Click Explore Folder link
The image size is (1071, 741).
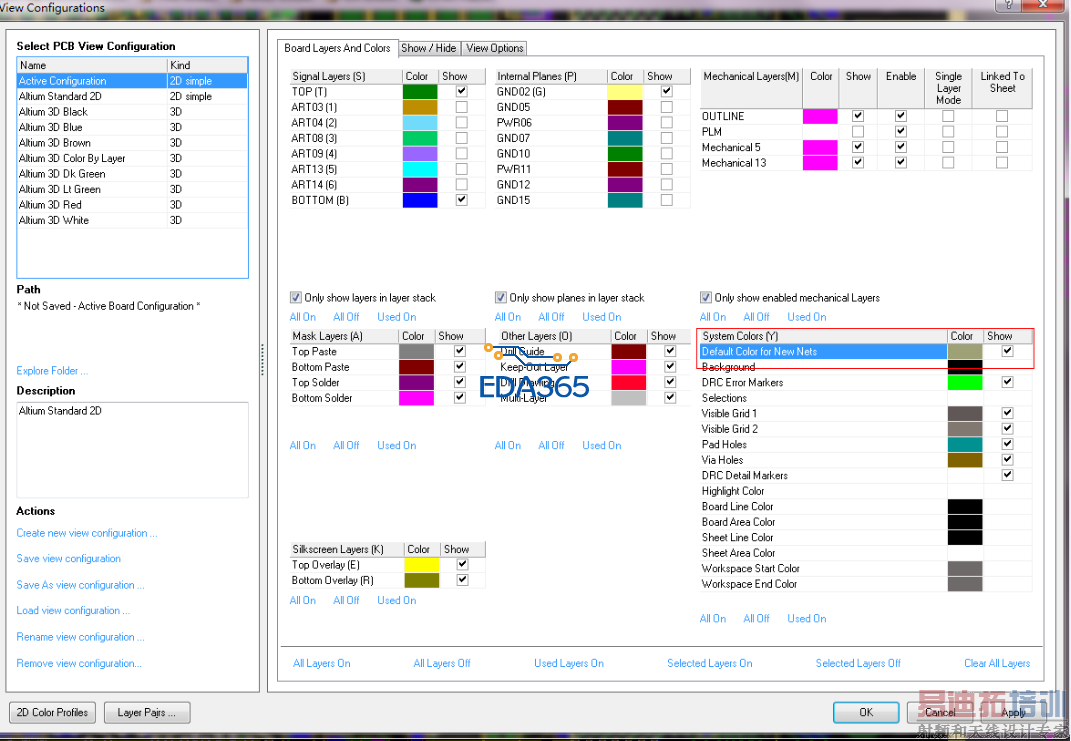(52, 371)
